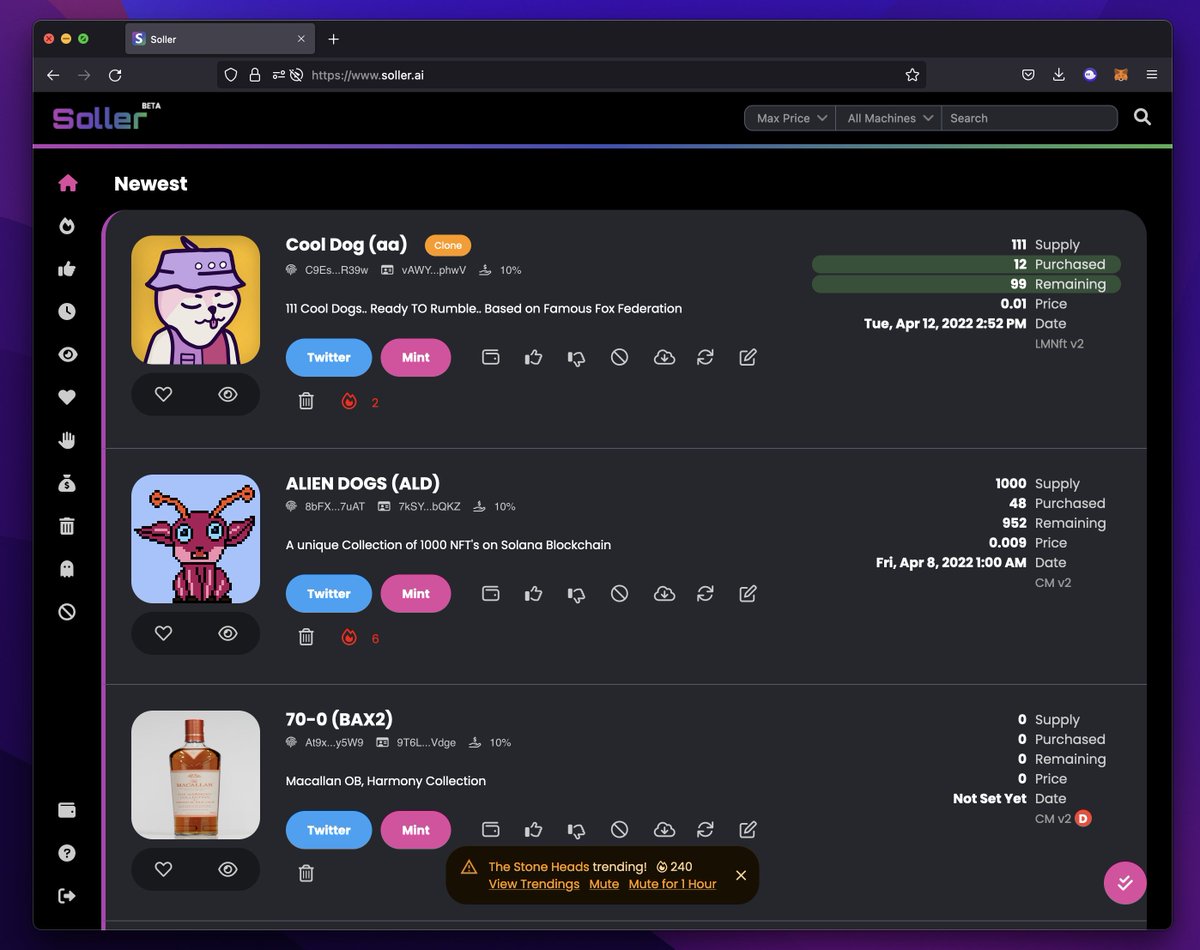Viewport: 1200px width, 950px height.
Task: Open trending listings via the flame sidebar icon
Action: [x=66, y=226]
